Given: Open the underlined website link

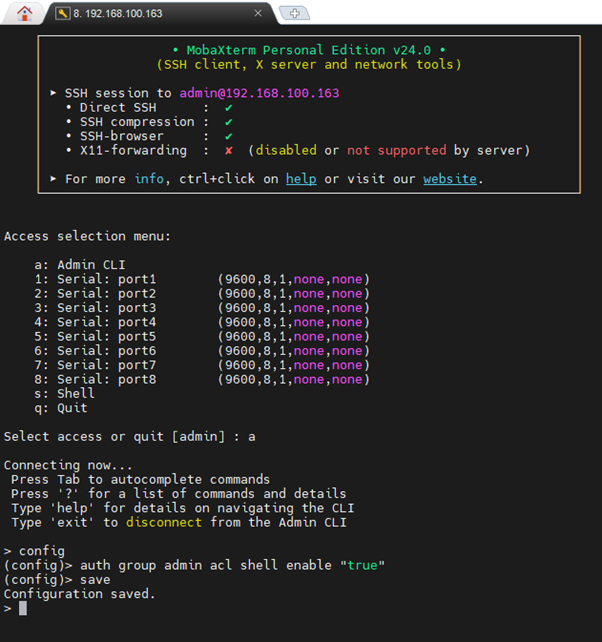Looking at the screenshot, I should (449, 180).
